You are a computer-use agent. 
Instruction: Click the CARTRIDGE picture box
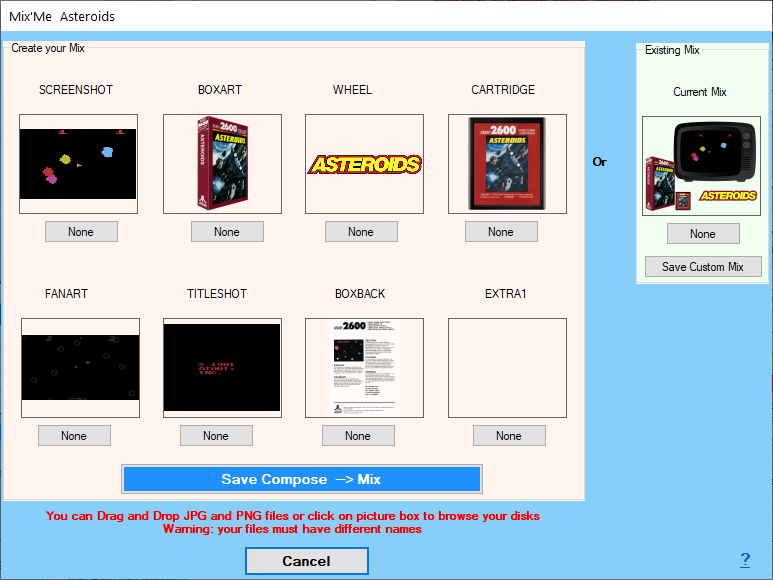coord(507,164)
